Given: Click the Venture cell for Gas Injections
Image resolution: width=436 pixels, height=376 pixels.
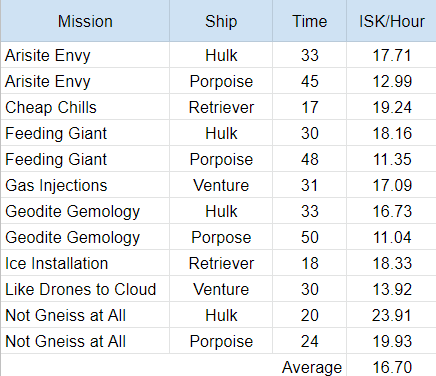Looking at the screenshot, I should (221, 185).
